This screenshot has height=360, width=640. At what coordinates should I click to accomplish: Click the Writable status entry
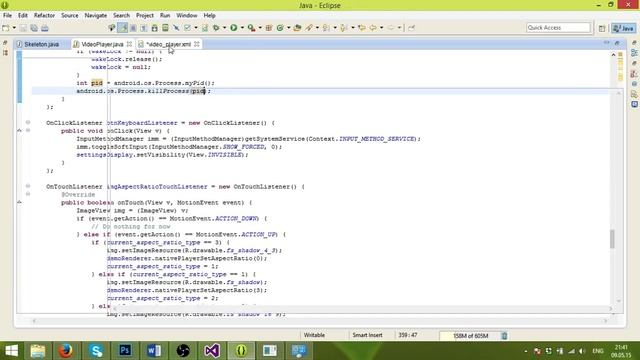(x=314, y=335)
